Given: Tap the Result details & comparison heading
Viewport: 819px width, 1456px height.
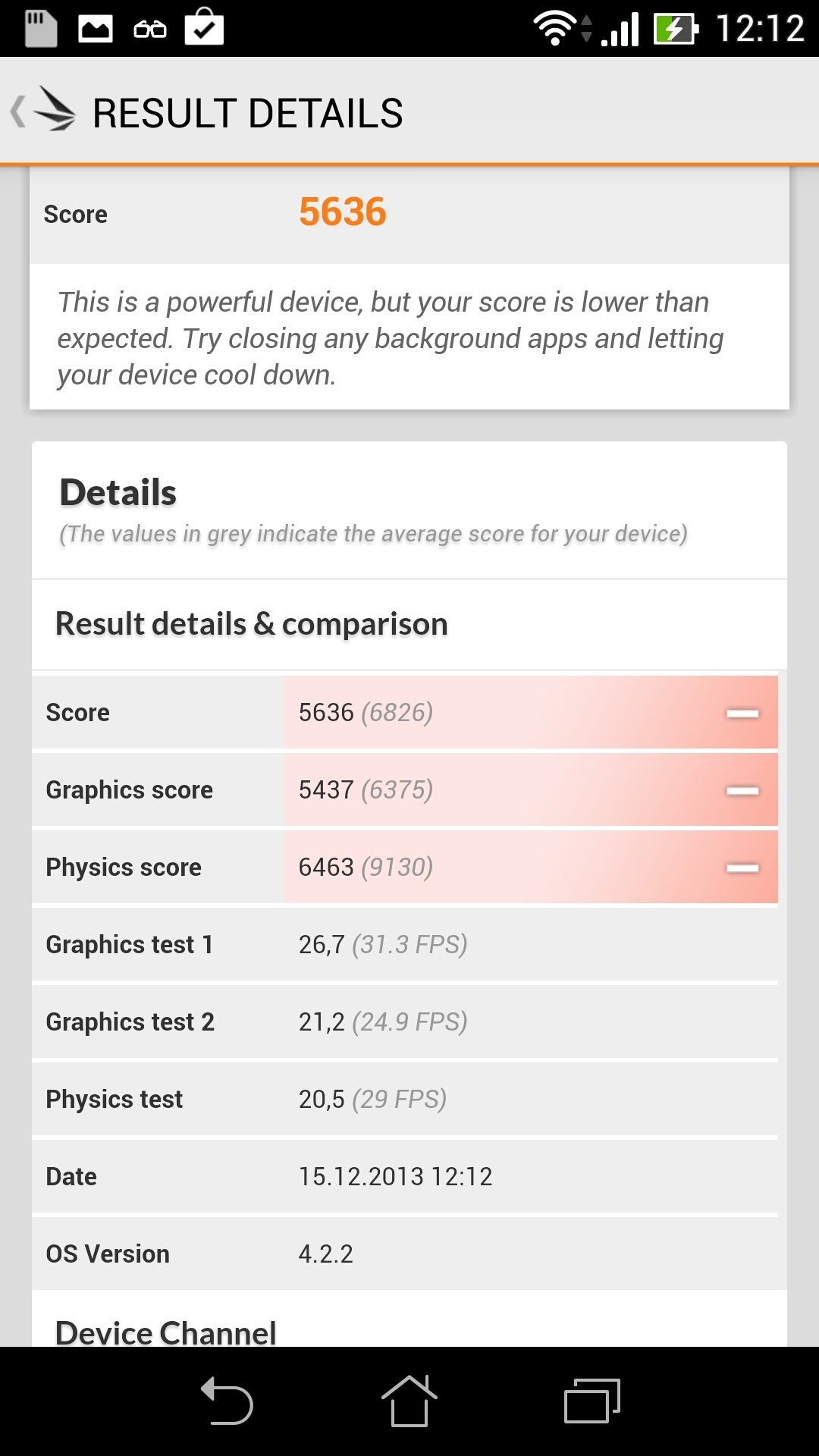Looking at the screenshot, I should coord(252,624).
